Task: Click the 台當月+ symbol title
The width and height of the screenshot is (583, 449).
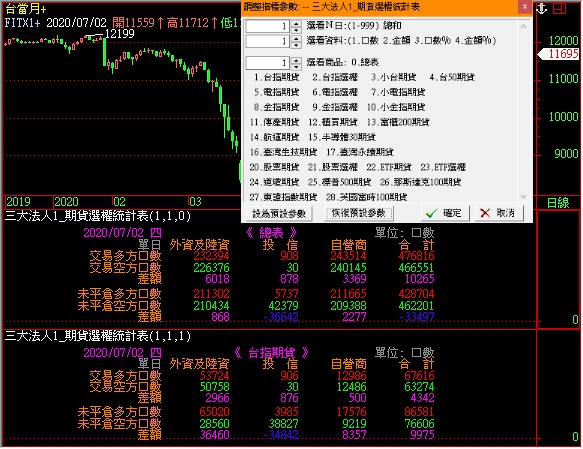Action: [x=25, y=9]
